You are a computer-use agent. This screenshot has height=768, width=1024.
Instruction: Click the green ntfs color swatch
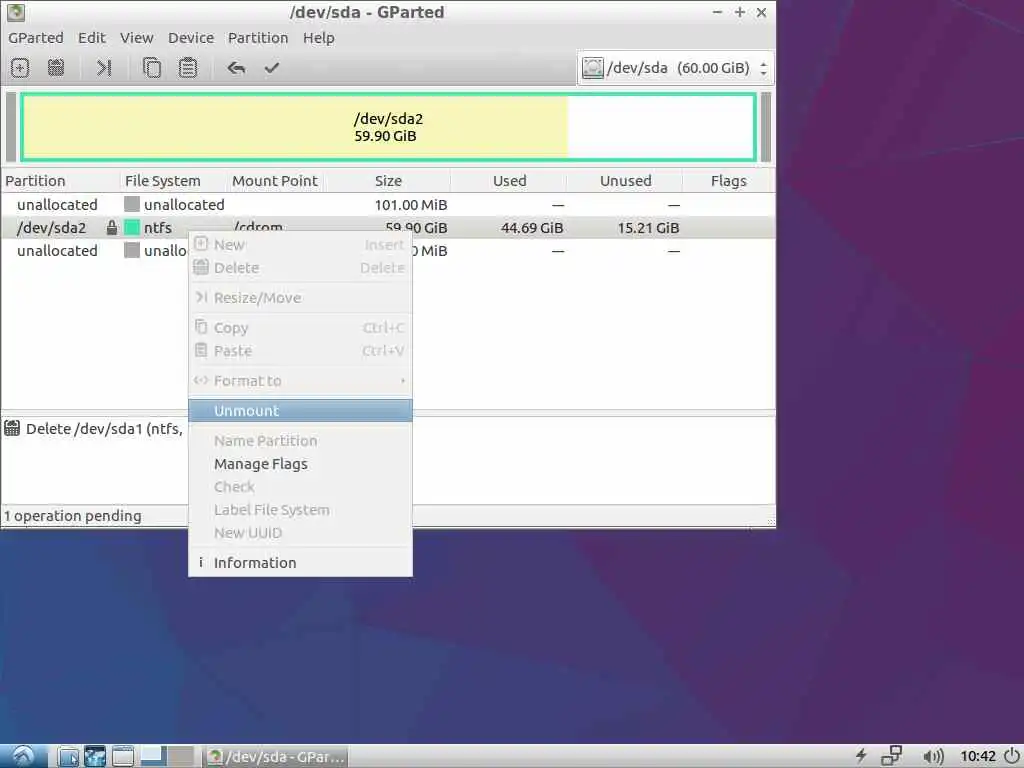point(132,227)
